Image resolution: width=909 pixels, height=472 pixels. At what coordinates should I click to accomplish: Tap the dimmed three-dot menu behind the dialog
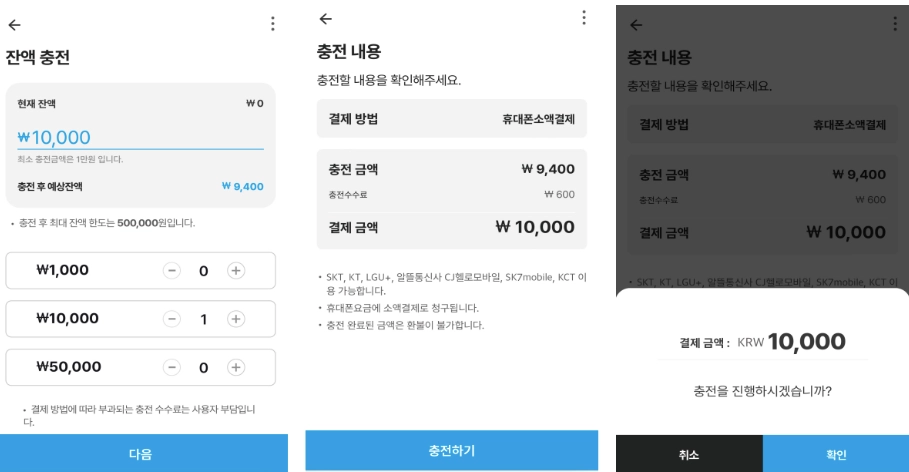pyautogui.click(x=894, y=23)
